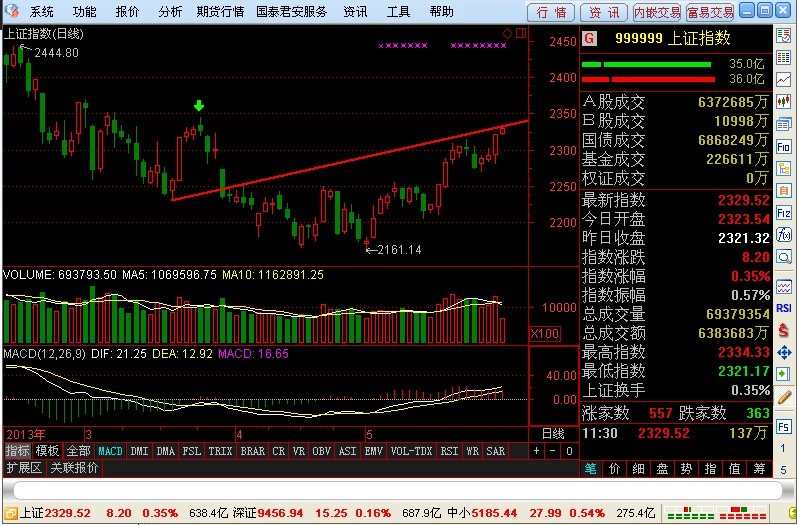This screenshot has width=797, height=525.
Task: Click the wave indicator sidebar icon
Action: 783,287
